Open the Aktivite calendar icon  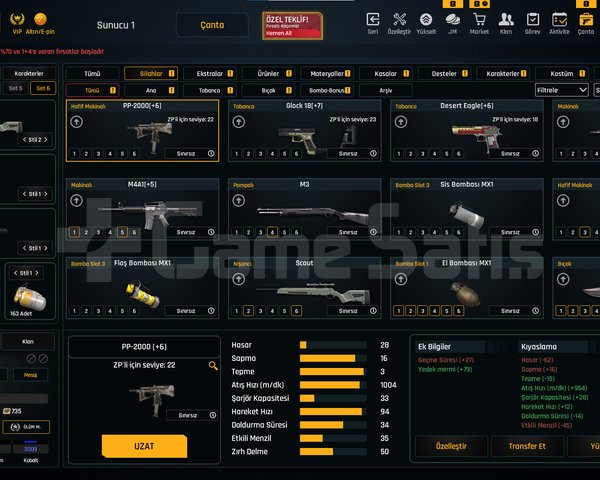click(x=559, y=20)
